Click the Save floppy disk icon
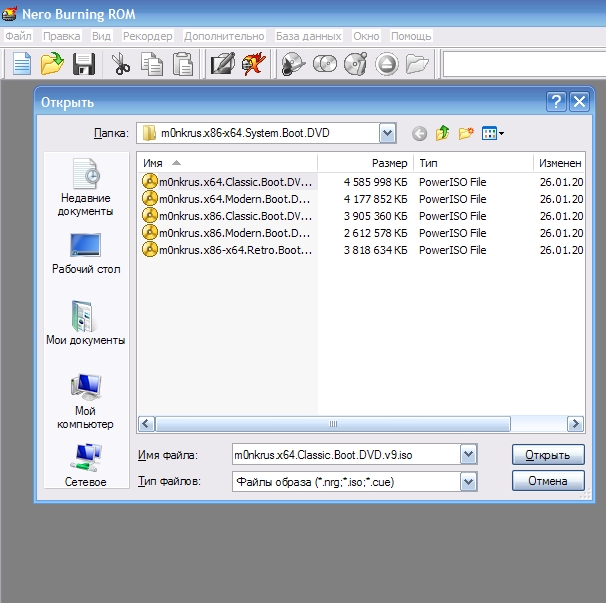 [84, 64]
